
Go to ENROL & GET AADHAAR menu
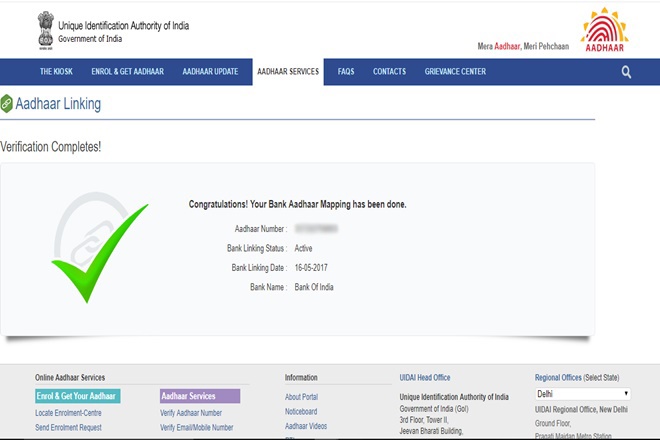pos(125,72)
